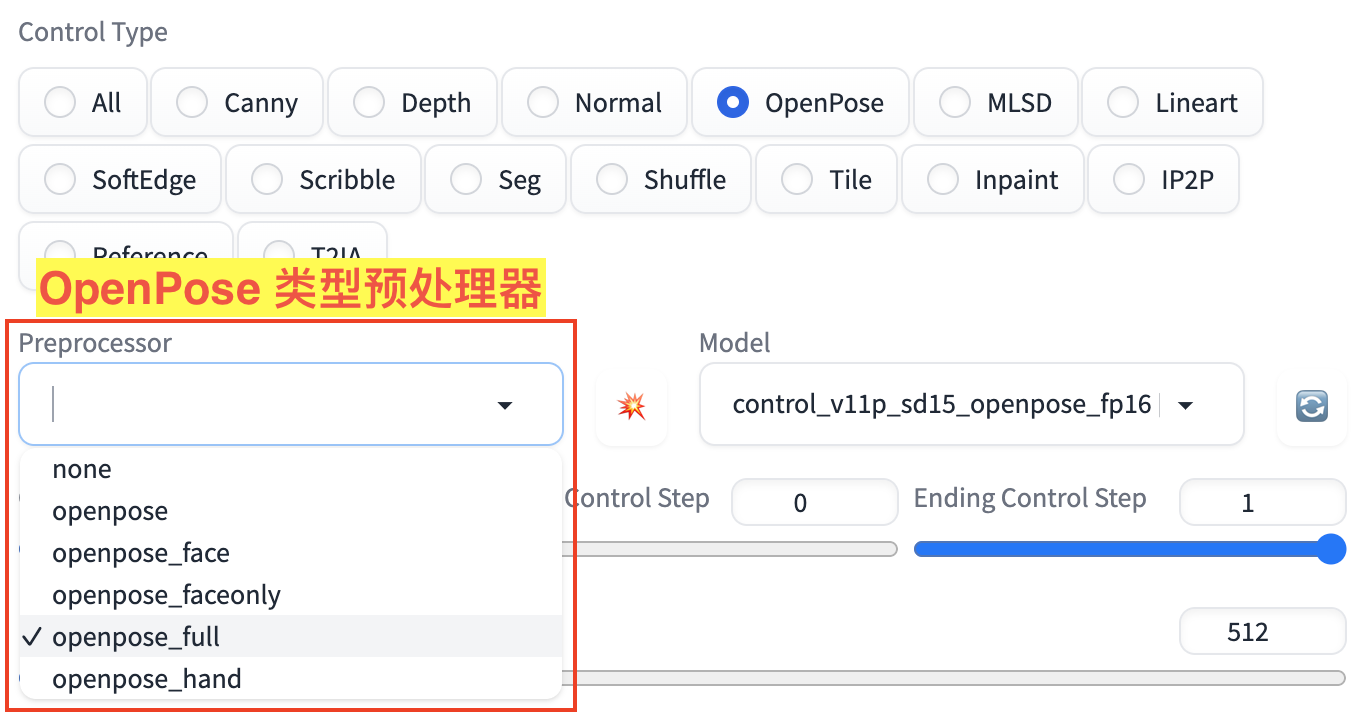Click the Ending Control Step value field
This screenshot has height=724, width=1364.
click(x=1260, y=503)
